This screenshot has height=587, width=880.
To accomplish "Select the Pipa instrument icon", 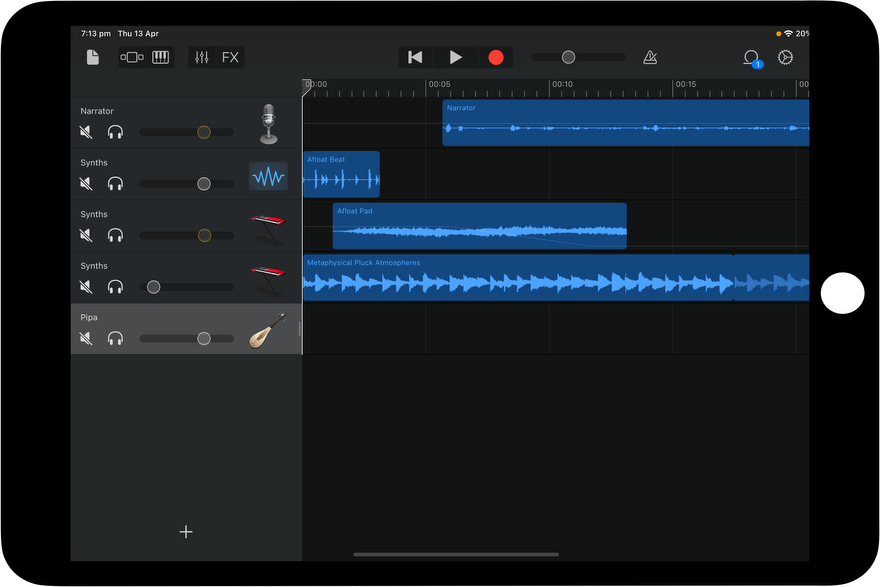I will 267,330.
